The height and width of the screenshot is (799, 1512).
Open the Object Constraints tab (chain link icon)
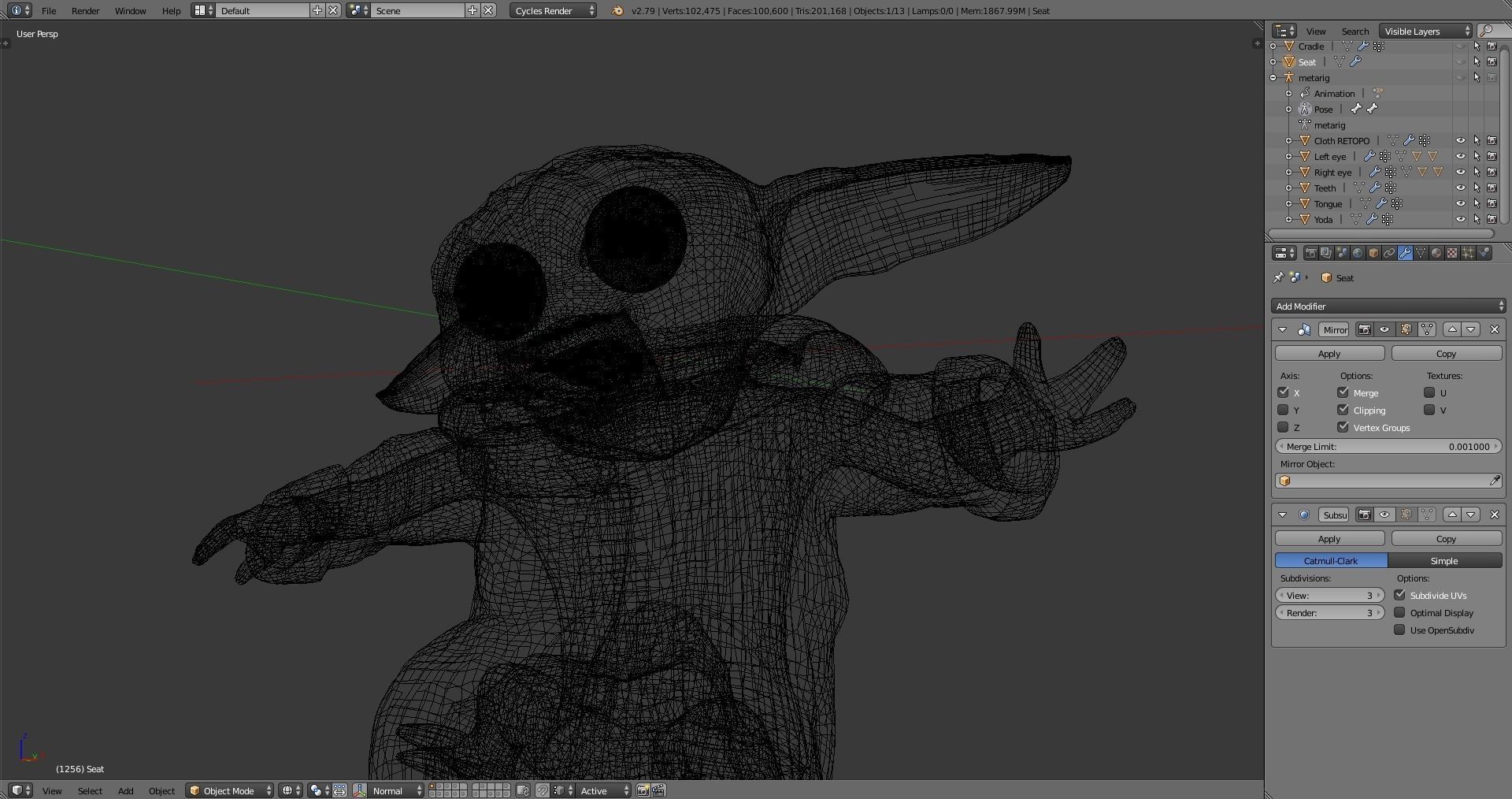pyautogui.click(x=1390, y=253)
